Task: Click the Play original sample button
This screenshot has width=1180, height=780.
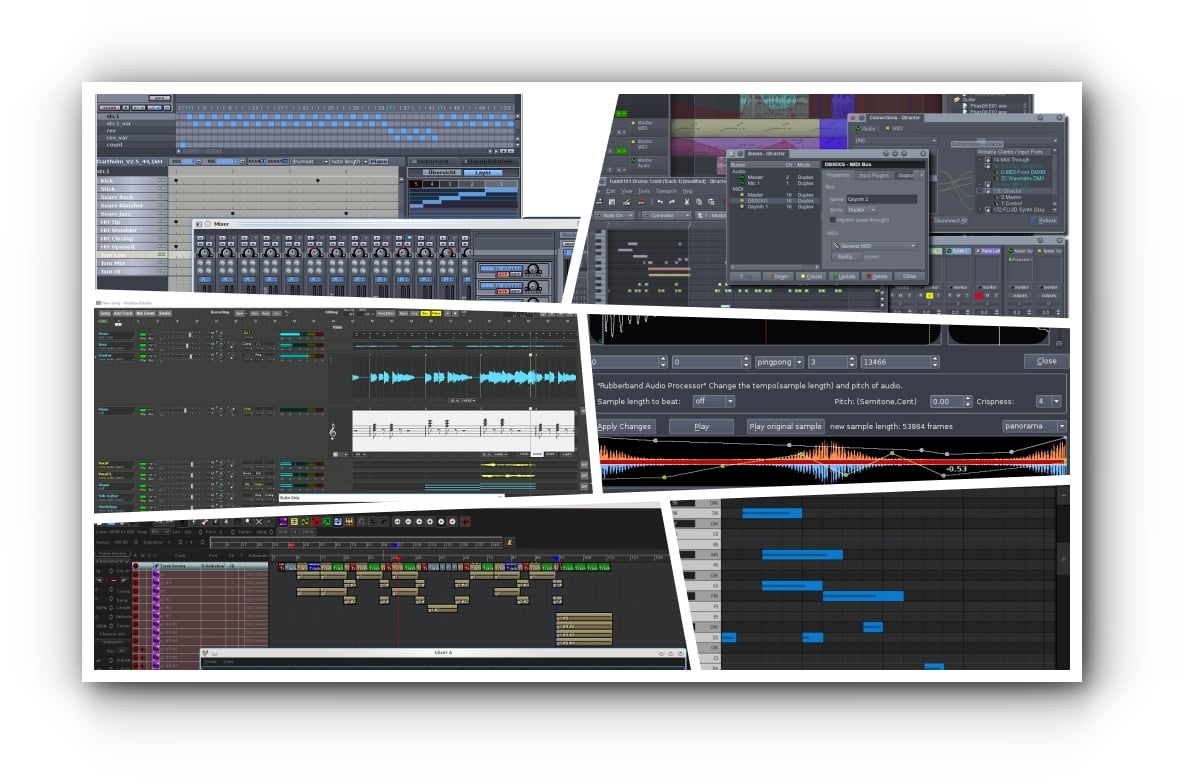Action: pos(785,426)
